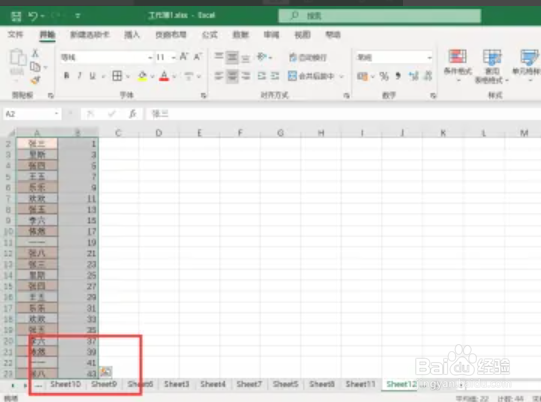Toggle Italic formatting
The image size is (541, 402).
[80, 76]
